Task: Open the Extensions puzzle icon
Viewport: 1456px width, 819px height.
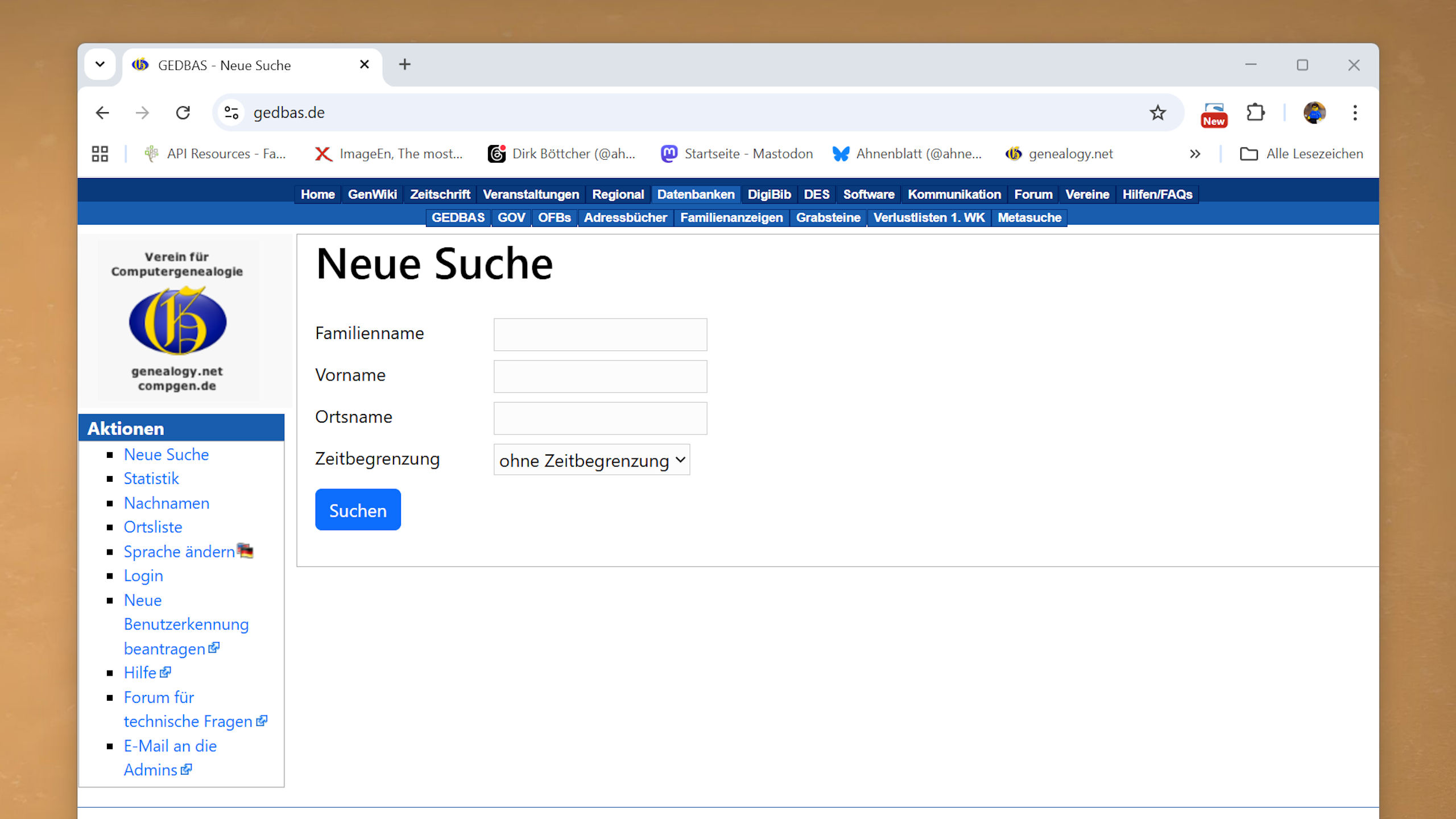Action: [1255, 113]
